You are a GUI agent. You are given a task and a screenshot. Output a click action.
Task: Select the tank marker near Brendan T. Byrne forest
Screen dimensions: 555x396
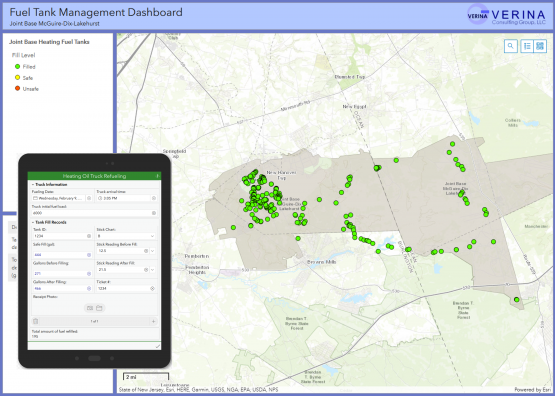coord(516,300)
